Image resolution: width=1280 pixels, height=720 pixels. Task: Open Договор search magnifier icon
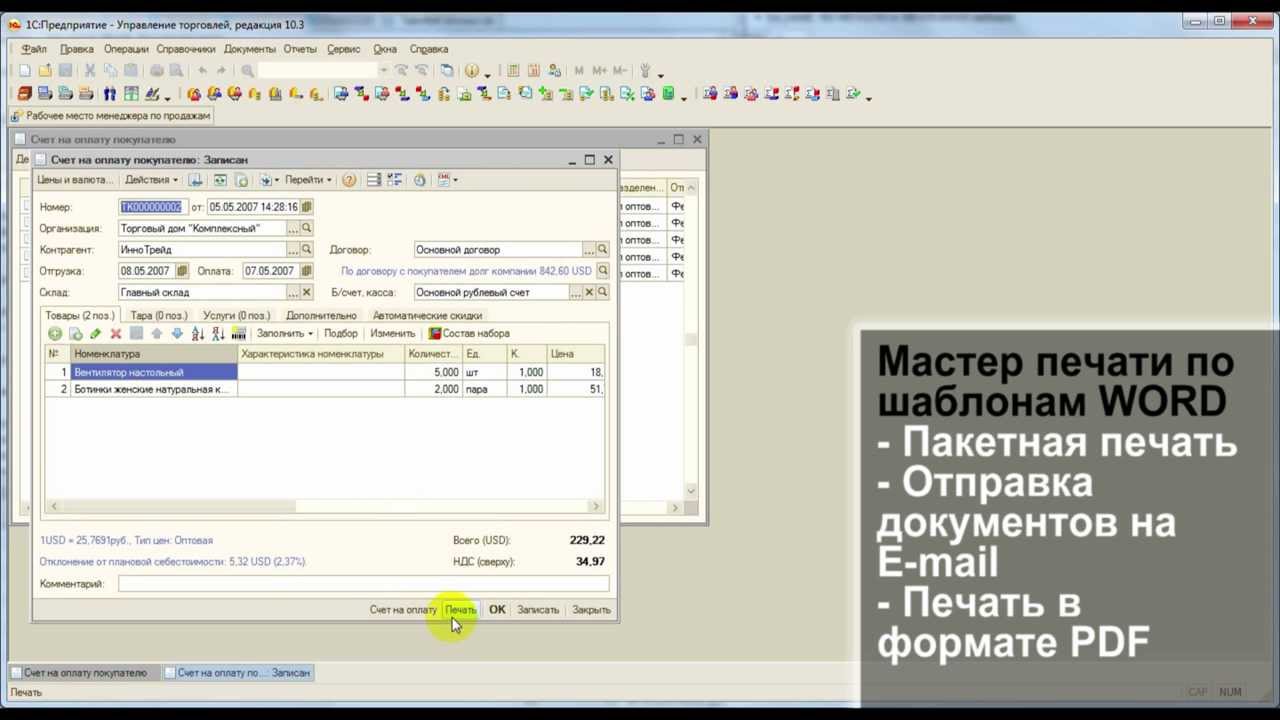(602, 250)
